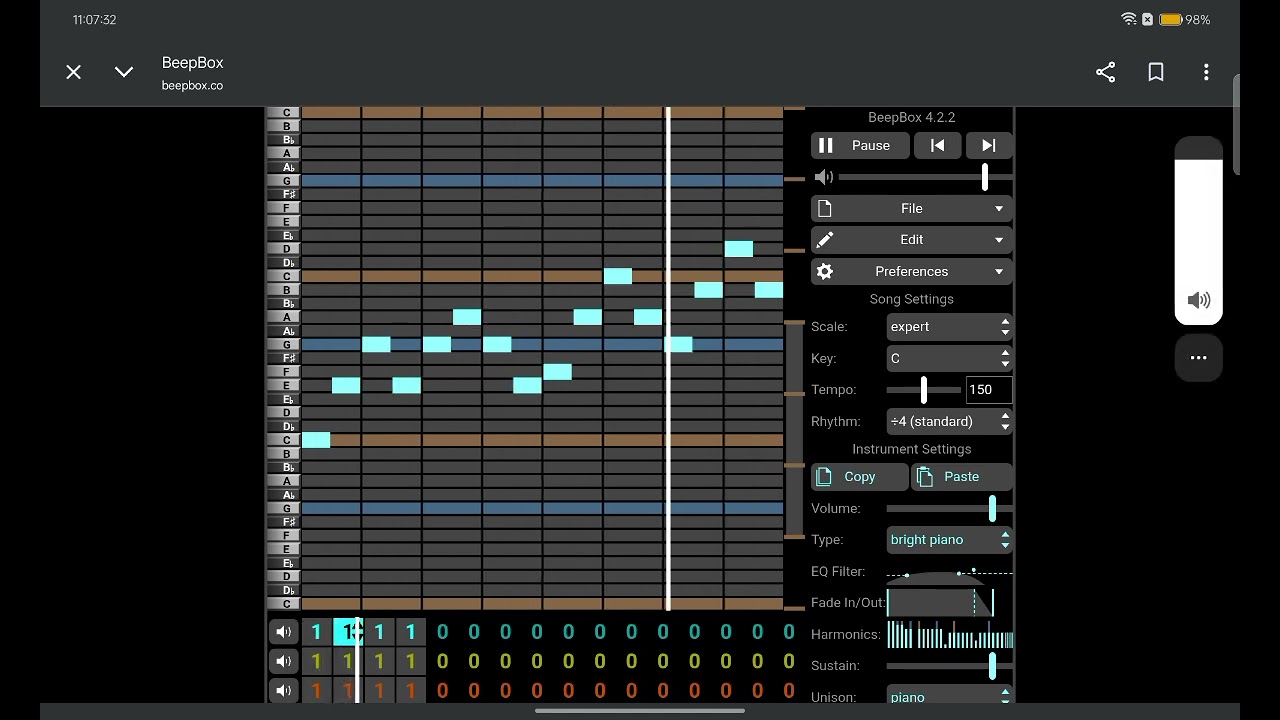Viewport: 1280px width, 720px height.
Task: Click the Harmonics editor bars
Action: [950, 635]
